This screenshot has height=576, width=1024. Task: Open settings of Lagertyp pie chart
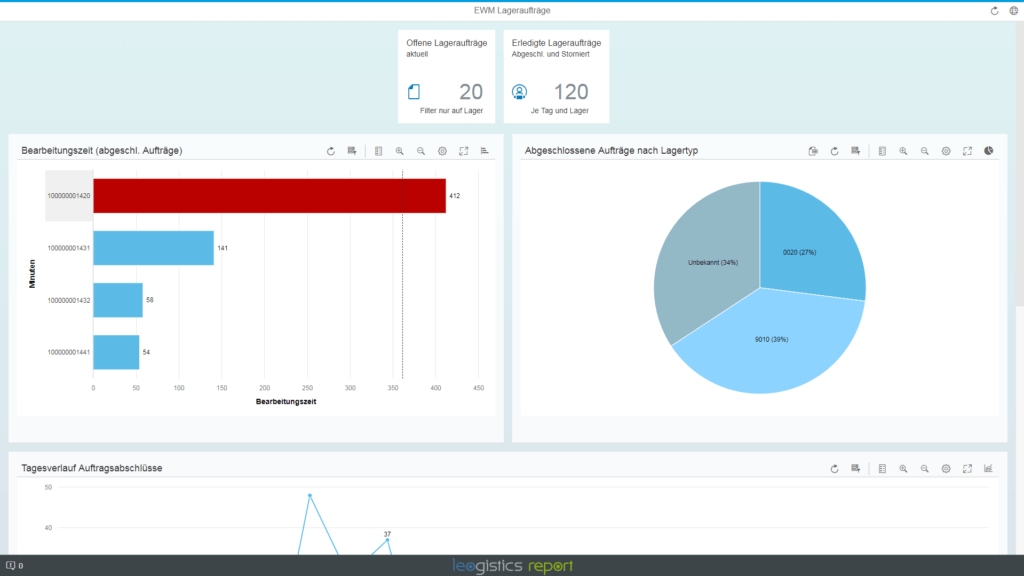coord(946,151)
